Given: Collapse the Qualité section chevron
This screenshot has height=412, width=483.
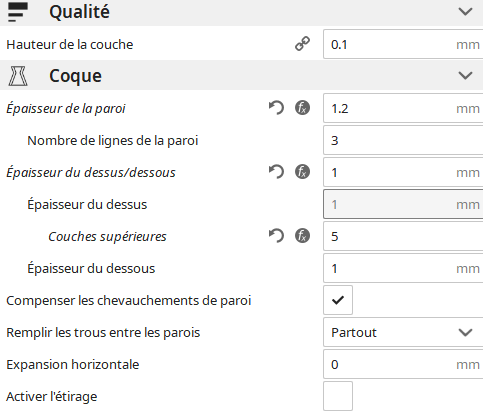Looking at the screenshot, I should [x=465, y=12].
